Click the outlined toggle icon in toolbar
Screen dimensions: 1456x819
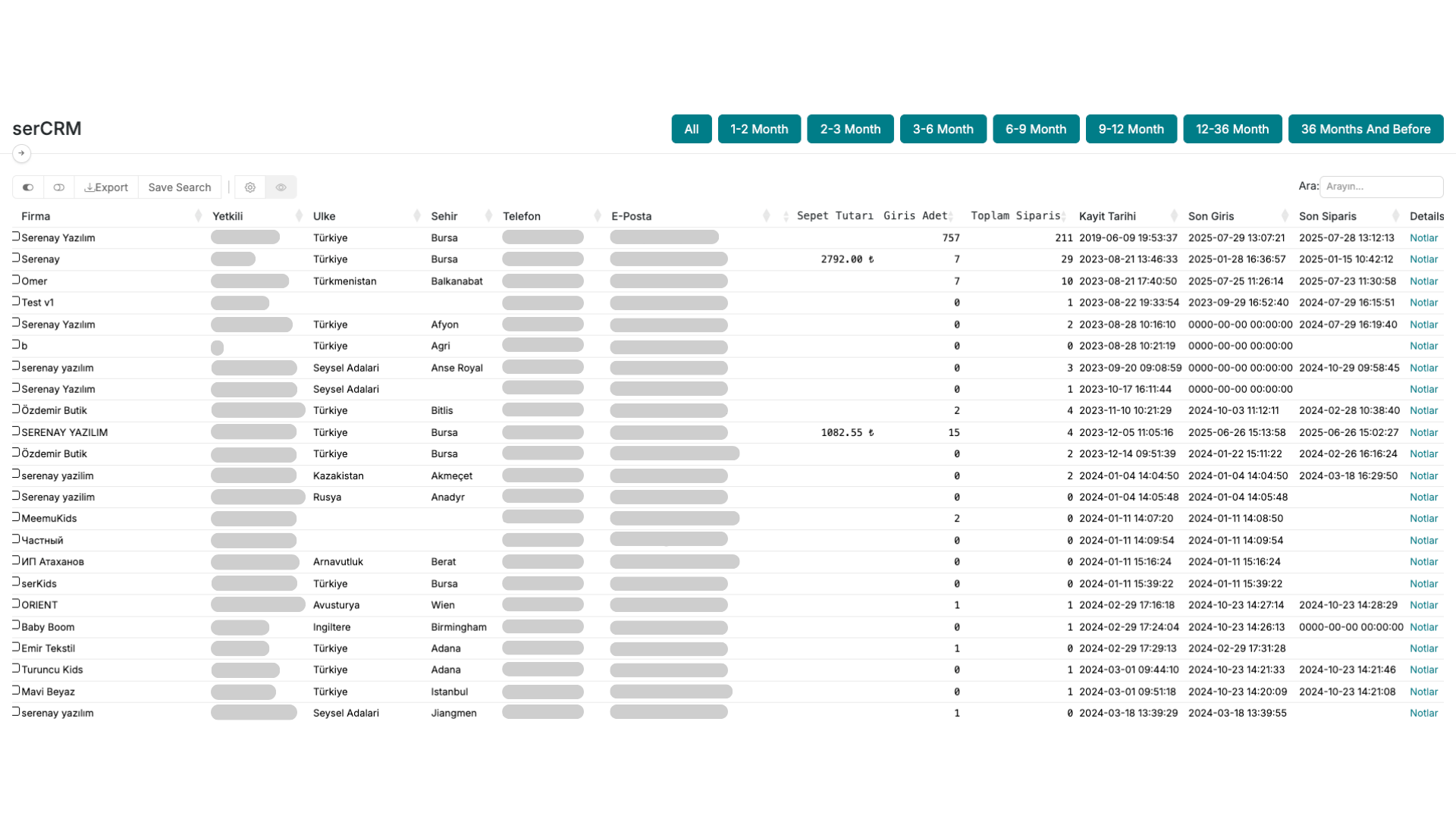pos(59,187)
